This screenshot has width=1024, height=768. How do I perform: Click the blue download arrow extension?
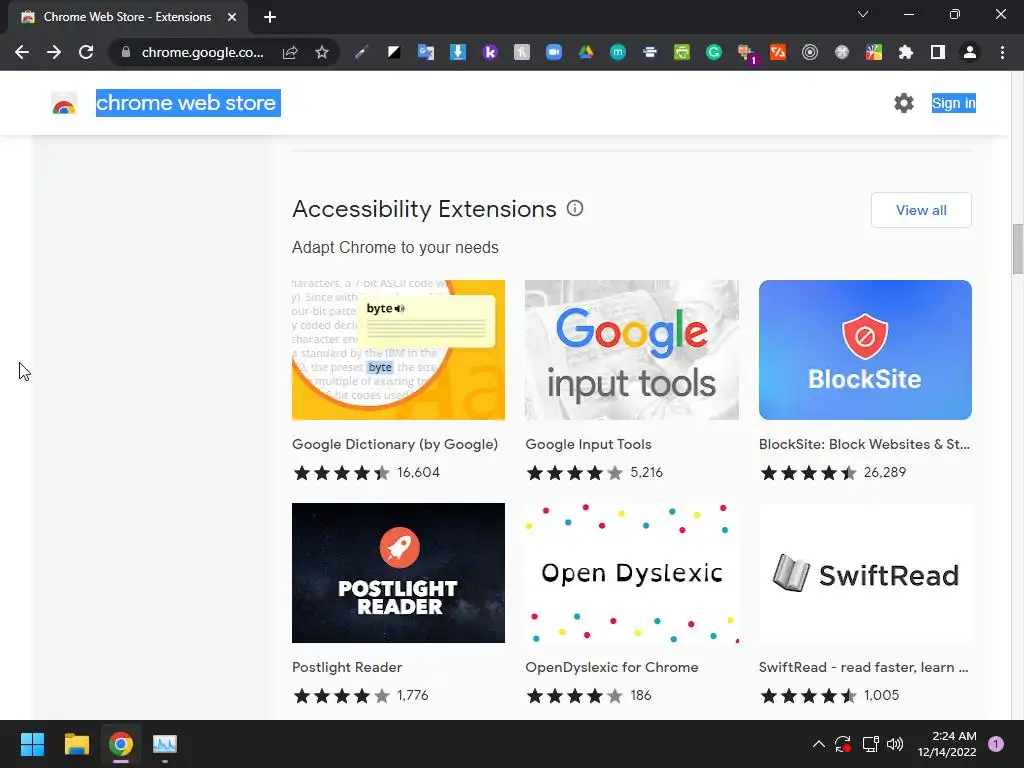458,52
